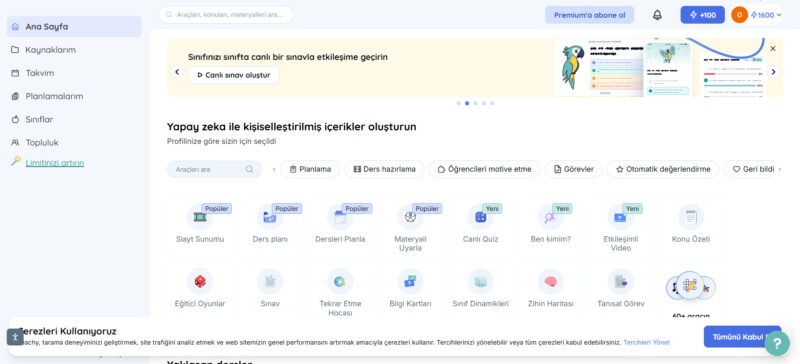Open Planlamalarım in the sidebar
This screenshot has width=800, height=364.
point(74,96)
